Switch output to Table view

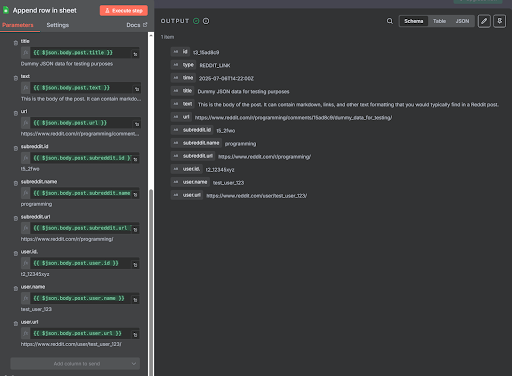(439, 21)
